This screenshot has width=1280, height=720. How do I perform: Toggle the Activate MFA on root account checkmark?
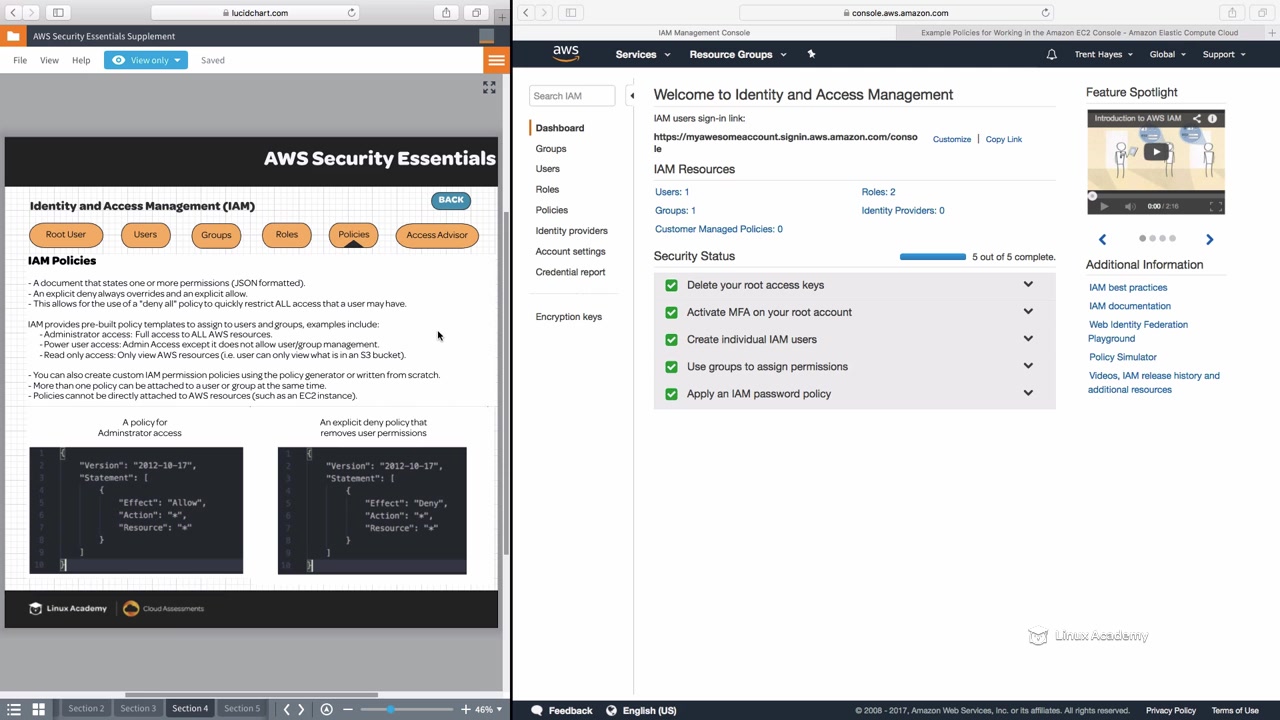[x=671, y=312]
